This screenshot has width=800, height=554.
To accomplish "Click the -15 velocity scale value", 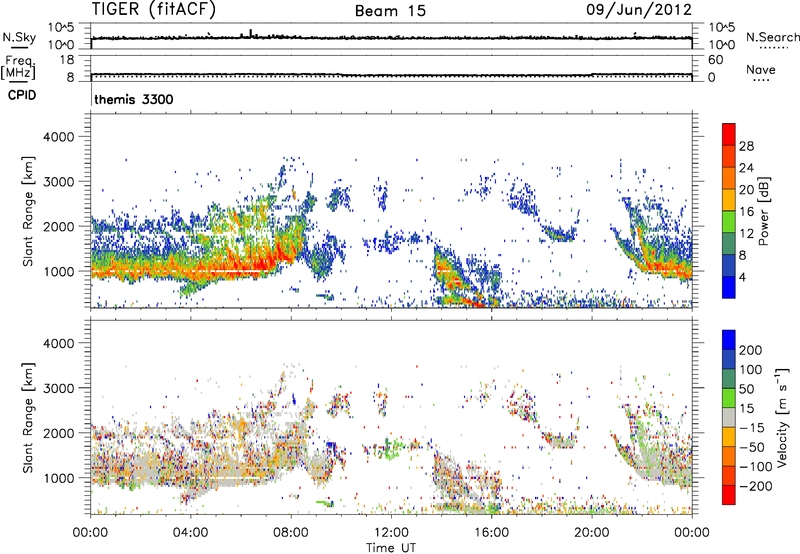I will (x=752, y=428).
